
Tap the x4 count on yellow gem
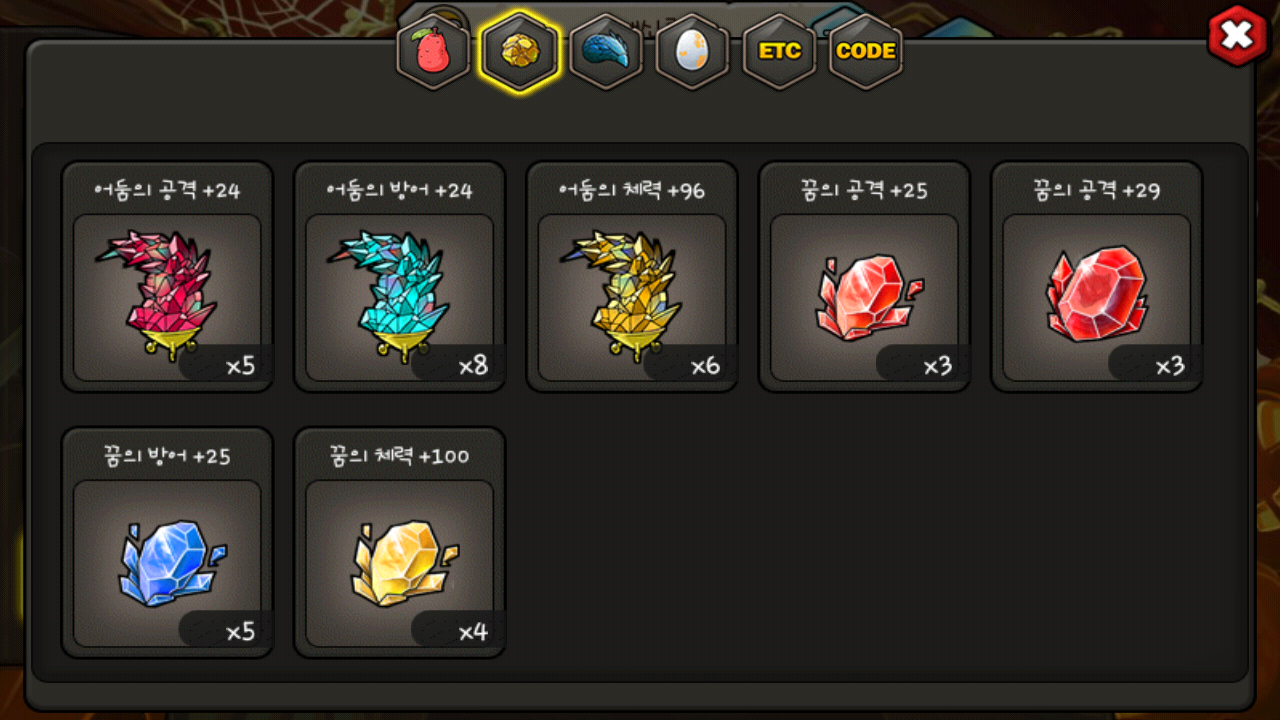coord(473,632)
